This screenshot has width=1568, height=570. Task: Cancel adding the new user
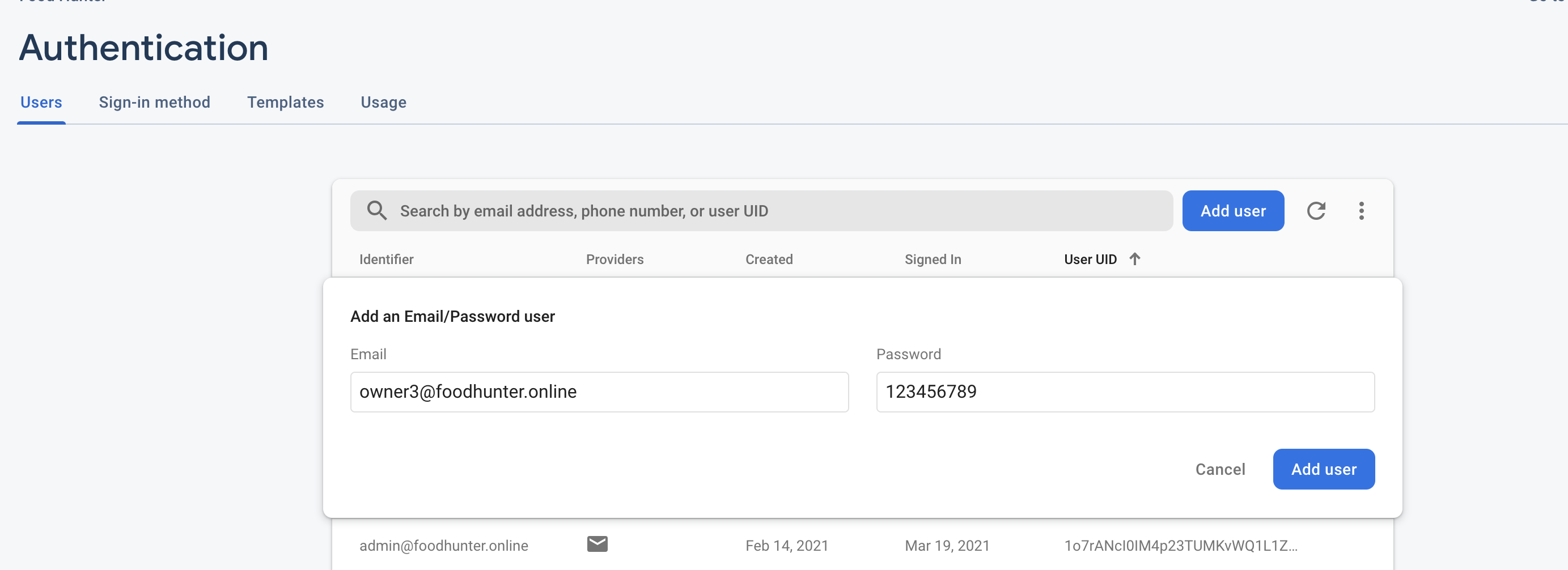point(1220,469)
